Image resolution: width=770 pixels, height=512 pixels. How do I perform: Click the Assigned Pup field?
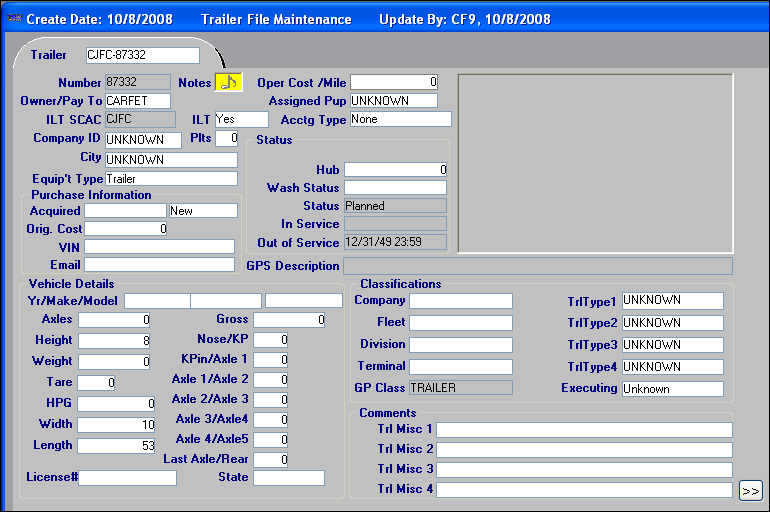(x=394, y=101)
